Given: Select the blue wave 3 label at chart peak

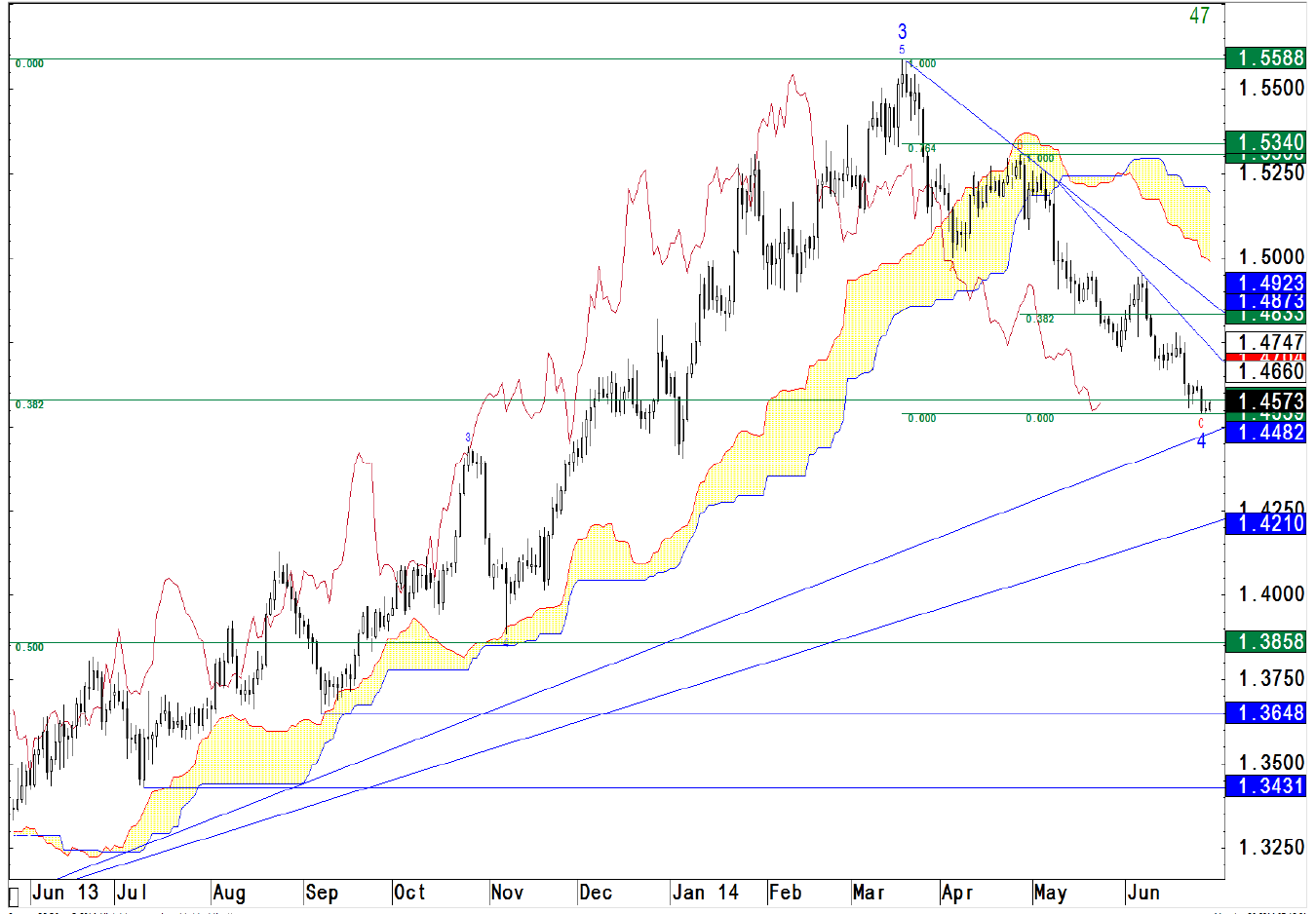Looking at the screenshot, I should (902, 32).
